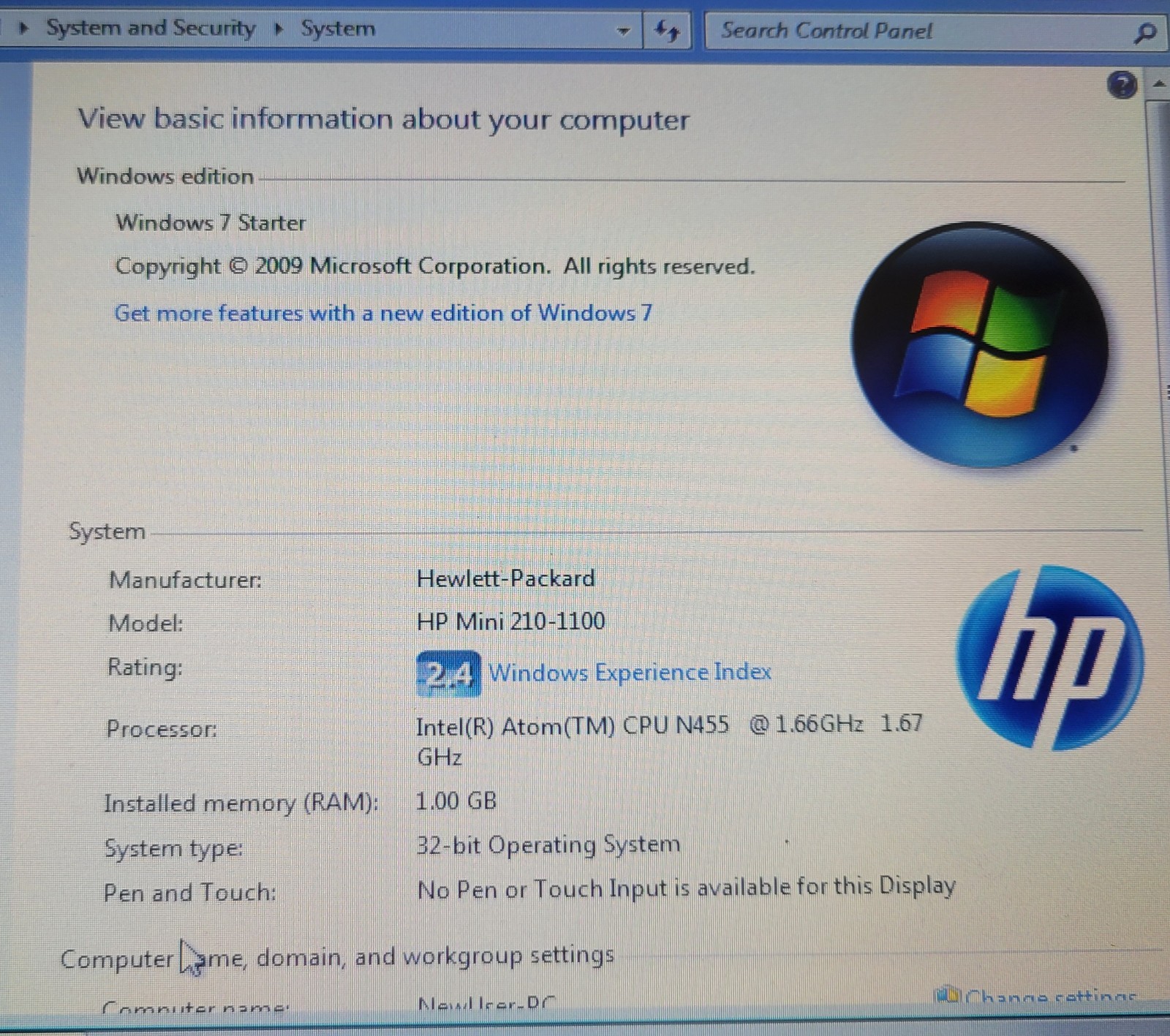The width and height of the screenshot is (1170, 1036).
Task: Select the System breadcrumb item
Action: [x=338, y=29]
